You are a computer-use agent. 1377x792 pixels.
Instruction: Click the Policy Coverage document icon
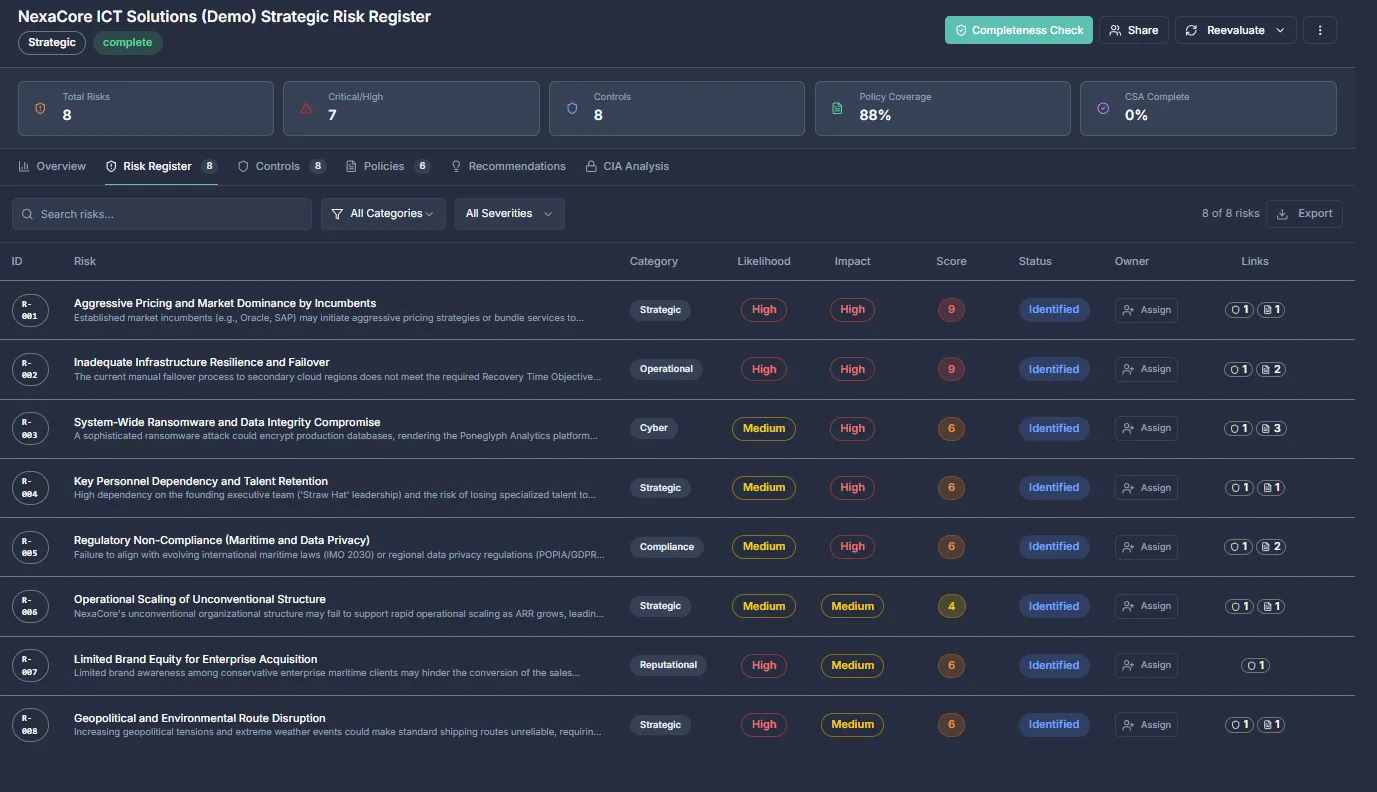[x=837, y=108]
